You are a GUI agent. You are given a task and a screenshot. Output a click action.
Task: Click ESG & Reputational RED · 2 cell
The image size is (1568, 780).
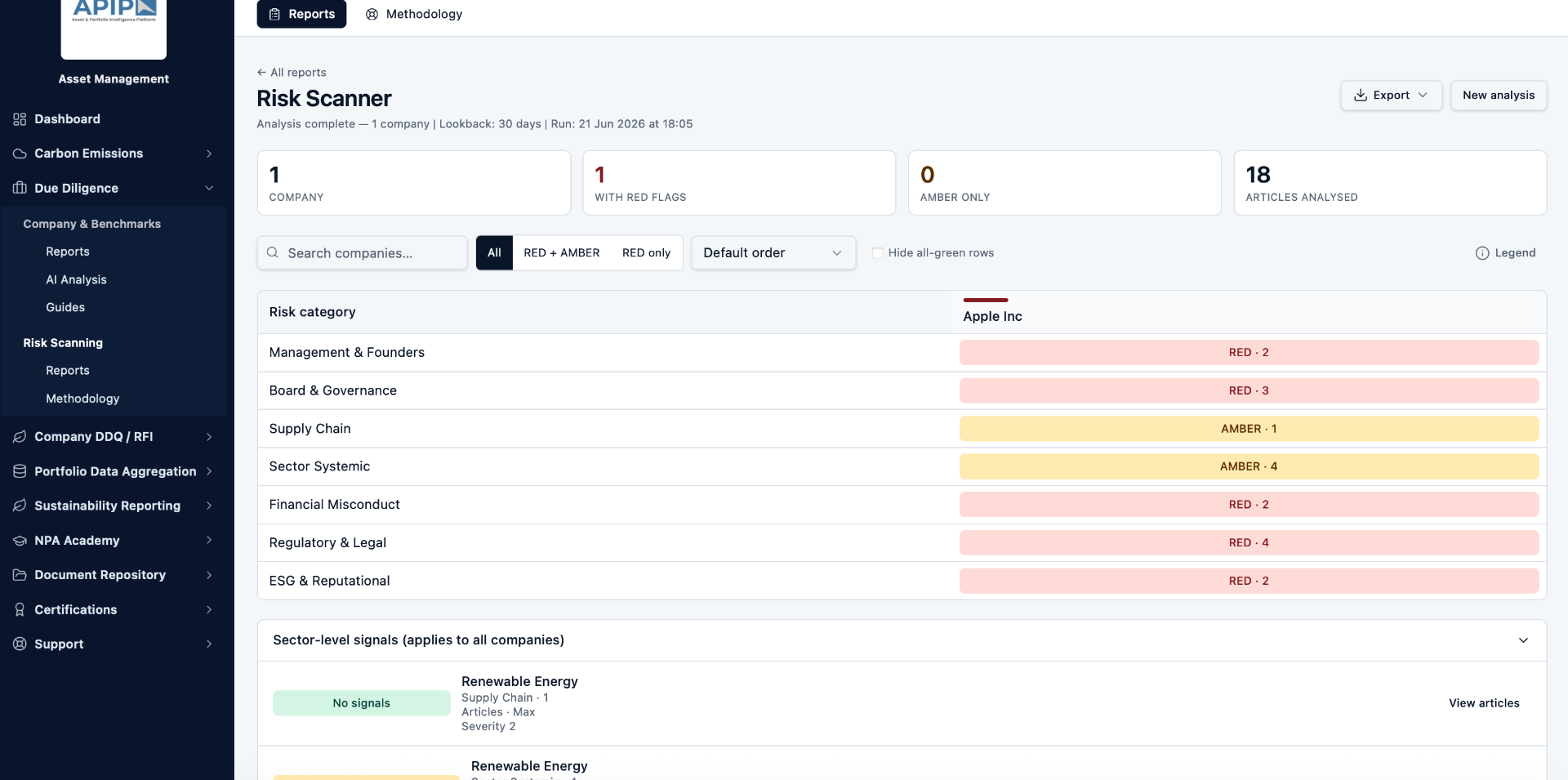point(1249,581)
